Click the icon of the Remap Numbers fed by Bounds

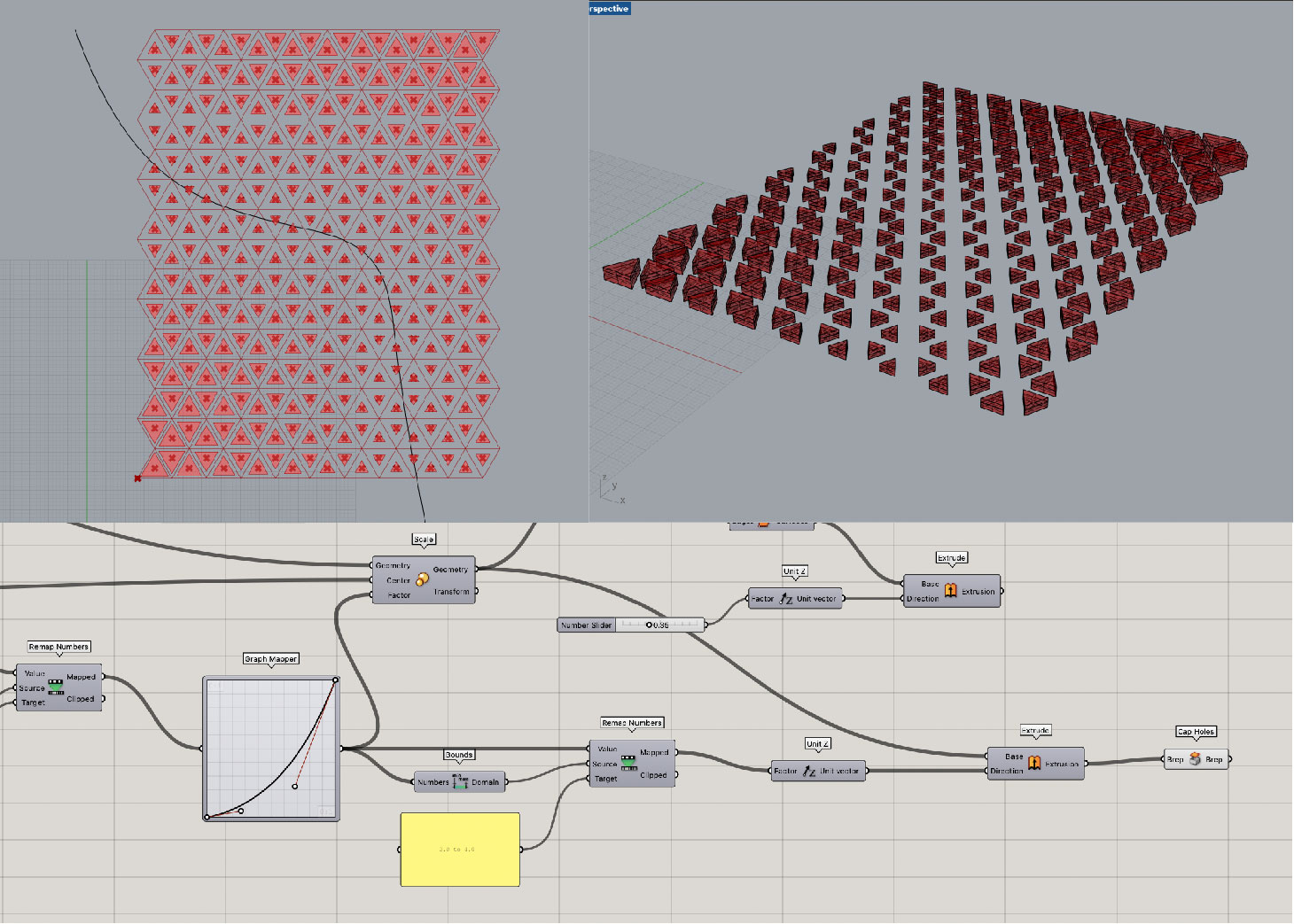(x=628, y=762)
